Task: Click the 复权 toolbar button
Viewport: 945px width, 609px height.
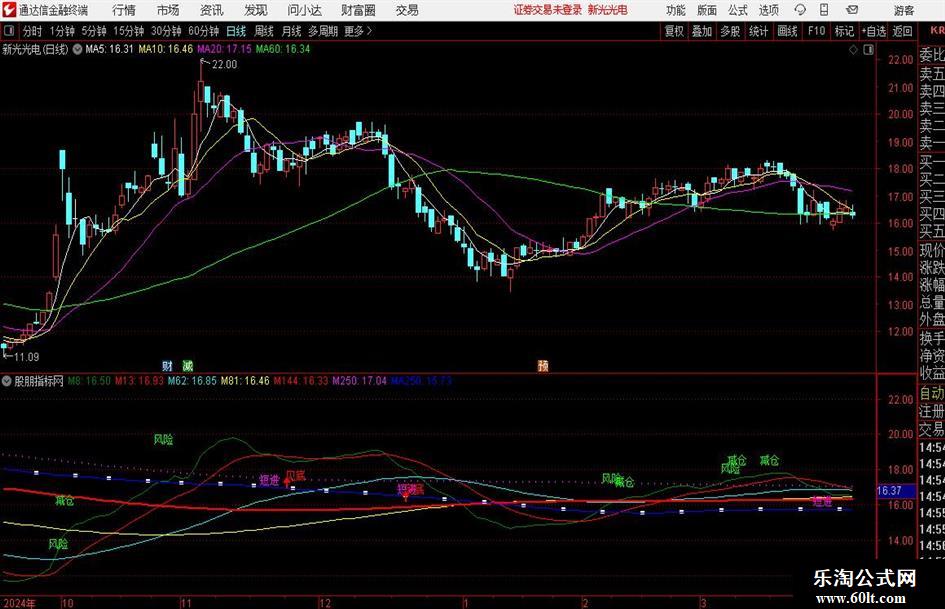Action: click(674, 31)
